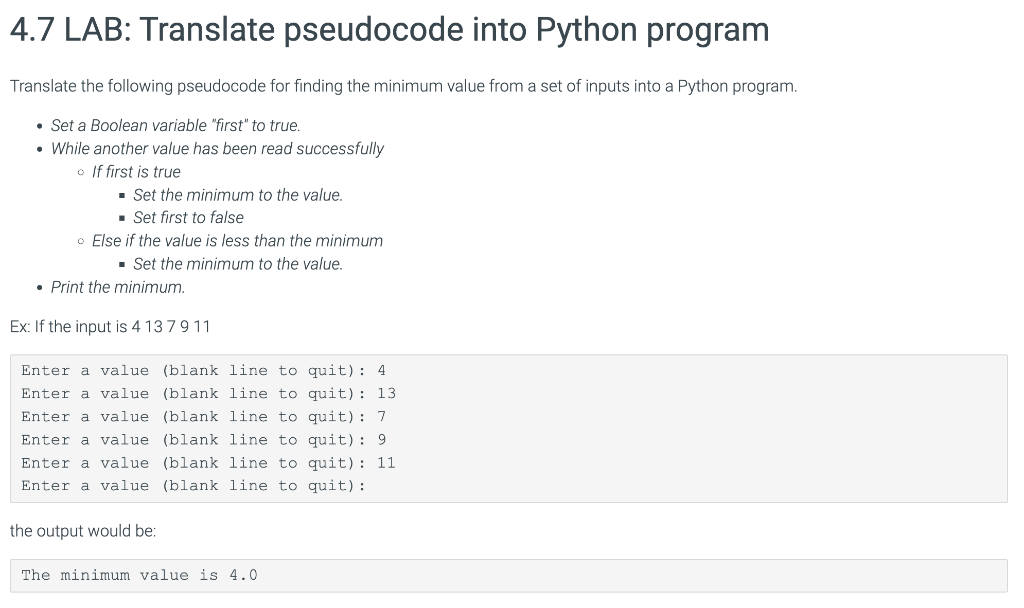
Task: Click the "While another value has been read successfully" bullet
Action: pos(216,148)
